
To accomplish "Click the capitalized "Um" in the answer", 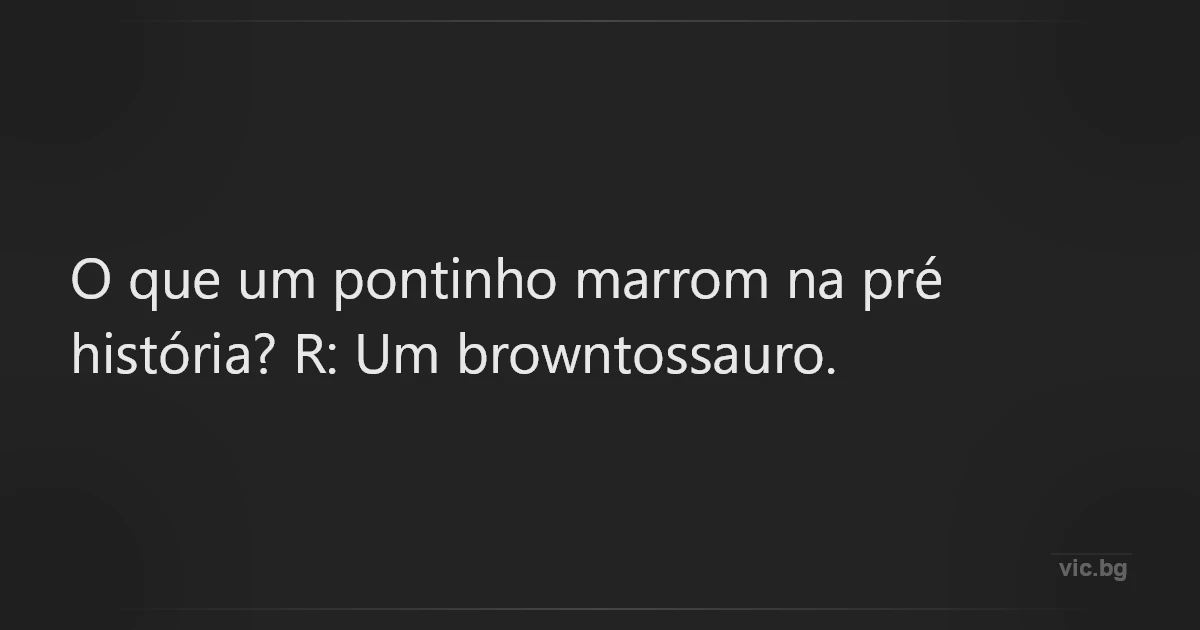I will tap(397, 357).
